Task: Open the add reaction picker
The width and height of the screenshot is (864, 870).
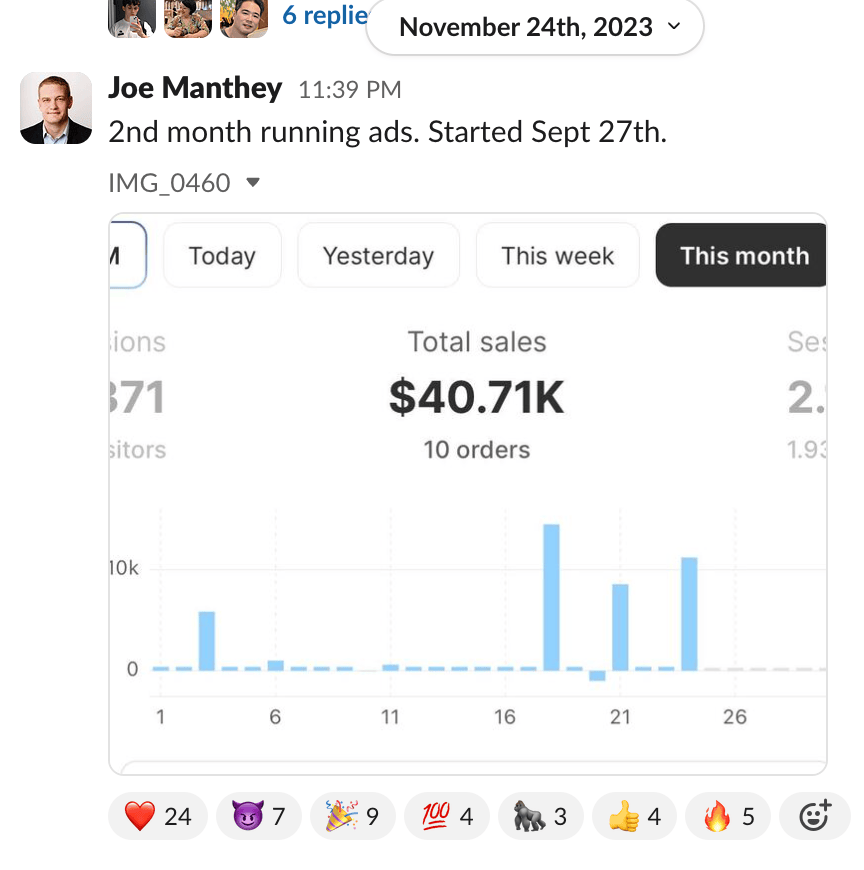Action: pos(815,817)
